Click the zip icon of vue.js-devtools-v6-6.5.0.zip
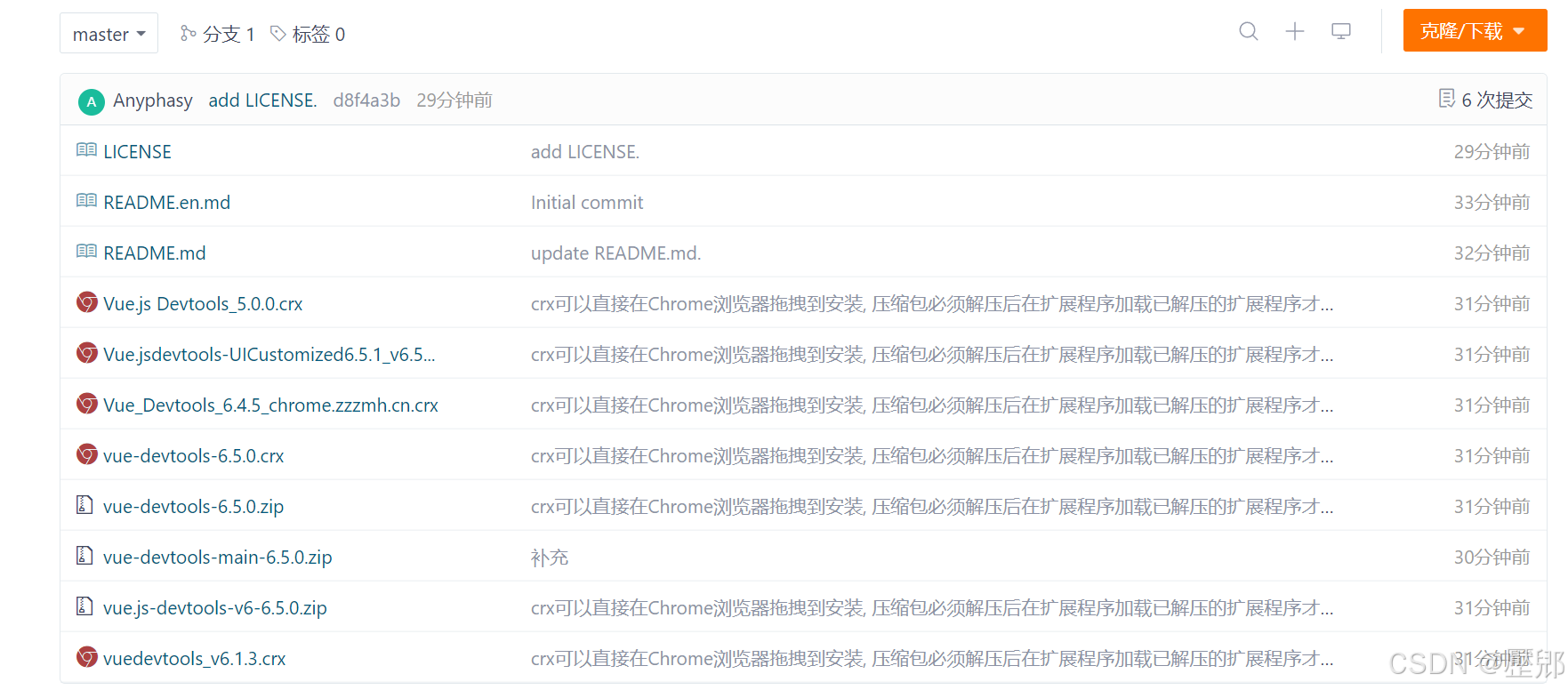Viewport: 1568px width, 690px height. coord(84,606)
